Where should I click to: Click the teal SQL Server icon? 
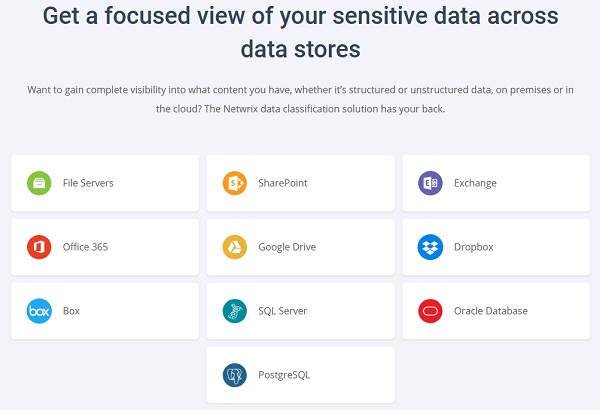[x=235, y=311]
